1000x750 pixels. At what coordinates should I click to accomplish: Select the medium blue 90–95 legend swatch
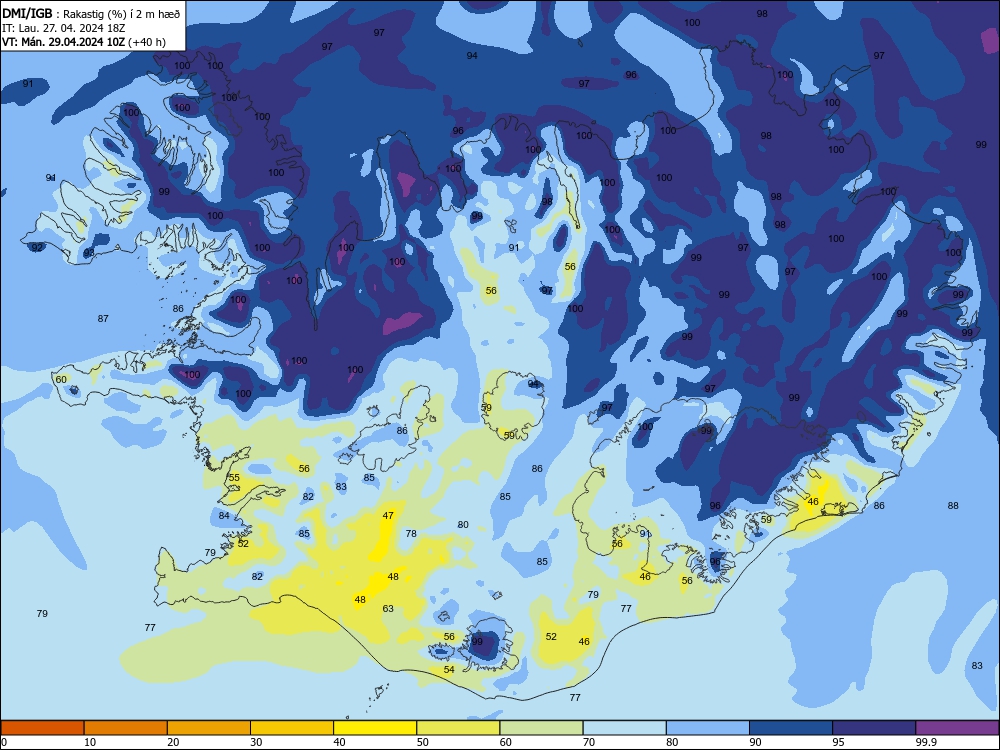791,728
